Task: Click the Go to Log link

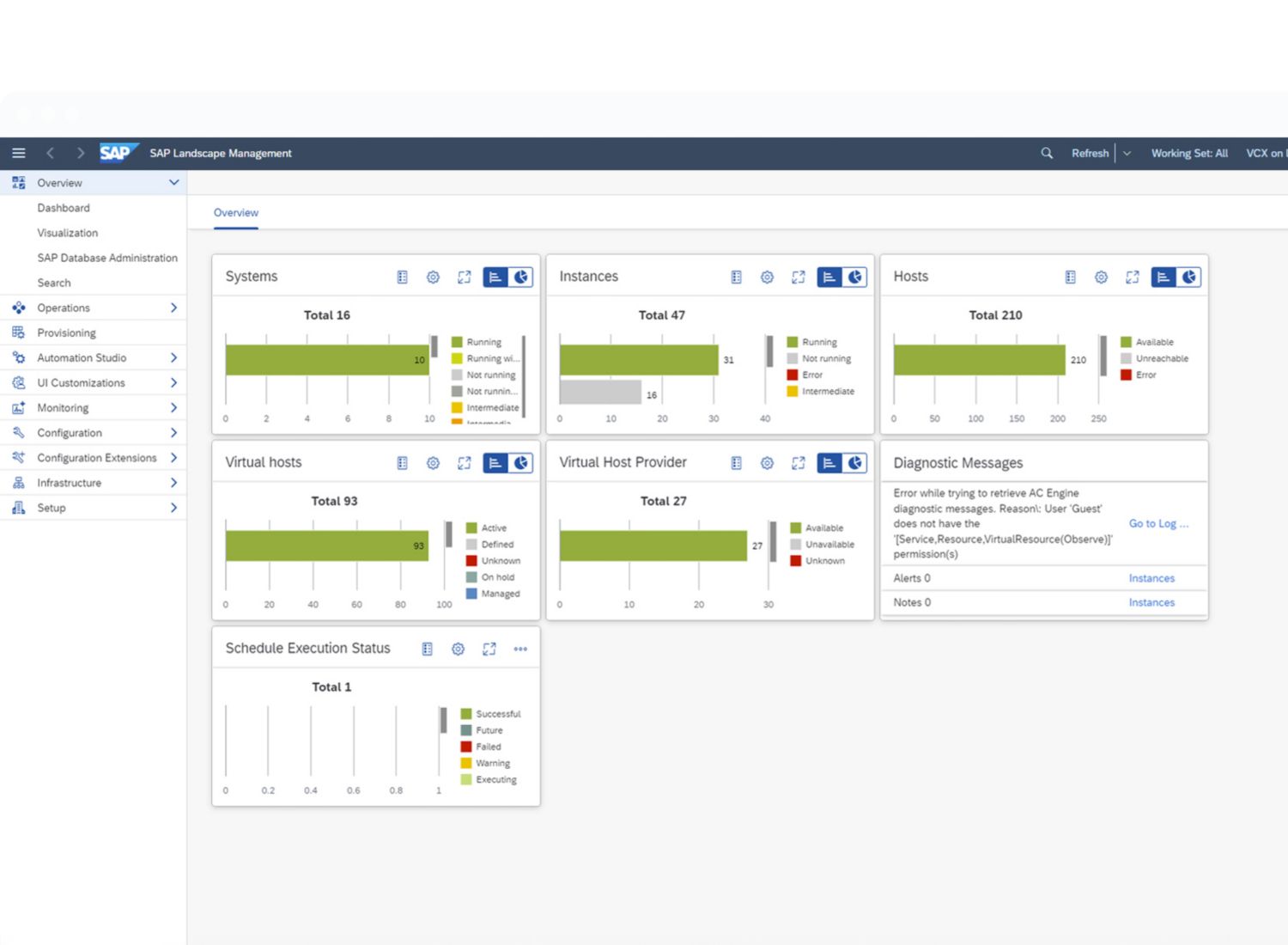Action: click(1157, 523)
